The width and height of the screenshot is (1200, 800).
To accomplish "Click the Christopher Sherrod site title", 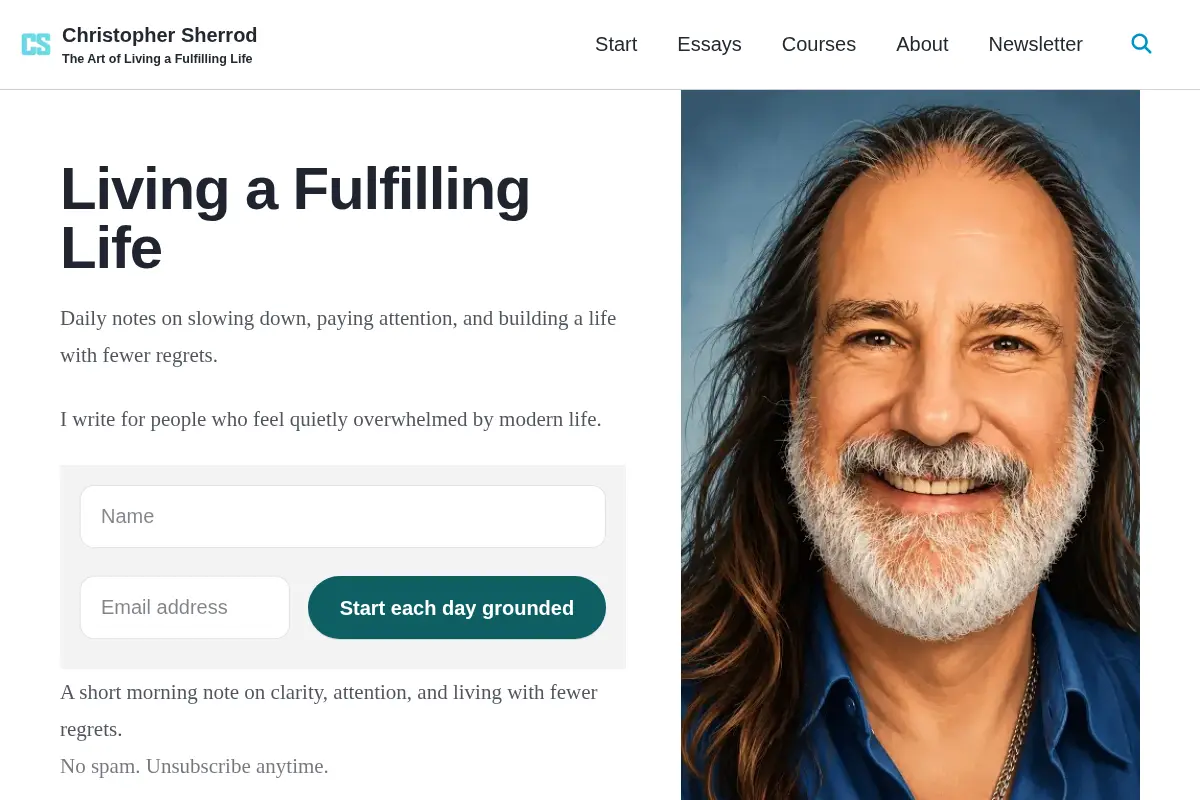I will click(x=160, y=35).
